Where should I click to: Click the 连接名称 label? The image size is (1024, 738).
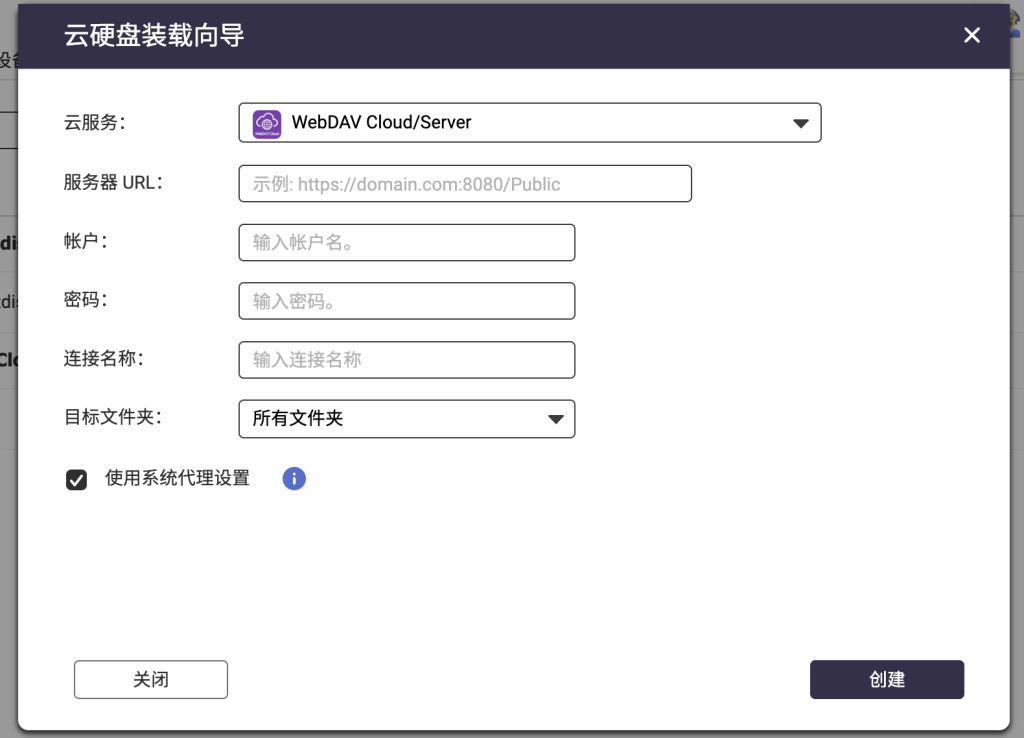click(103, 358)
